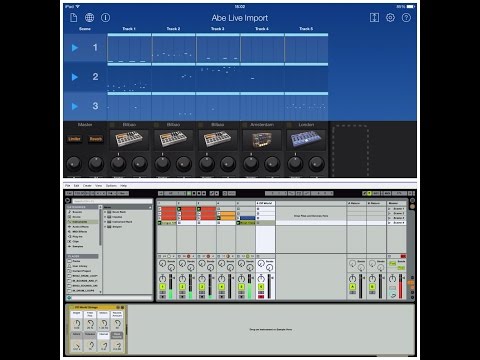480x360 pixels.
Task: Select the Amsterdam instrument thumbnail
Action: 262,140
